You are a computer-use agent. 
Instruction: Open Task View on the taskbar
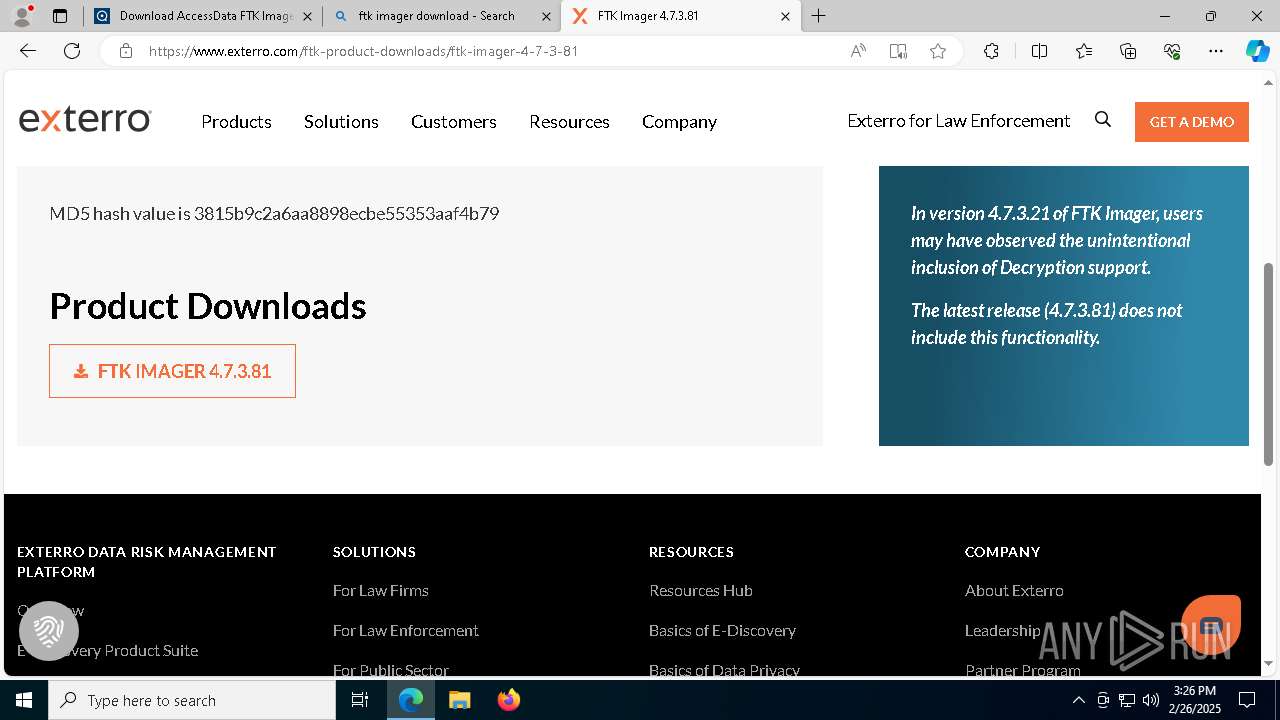(360, 700)
